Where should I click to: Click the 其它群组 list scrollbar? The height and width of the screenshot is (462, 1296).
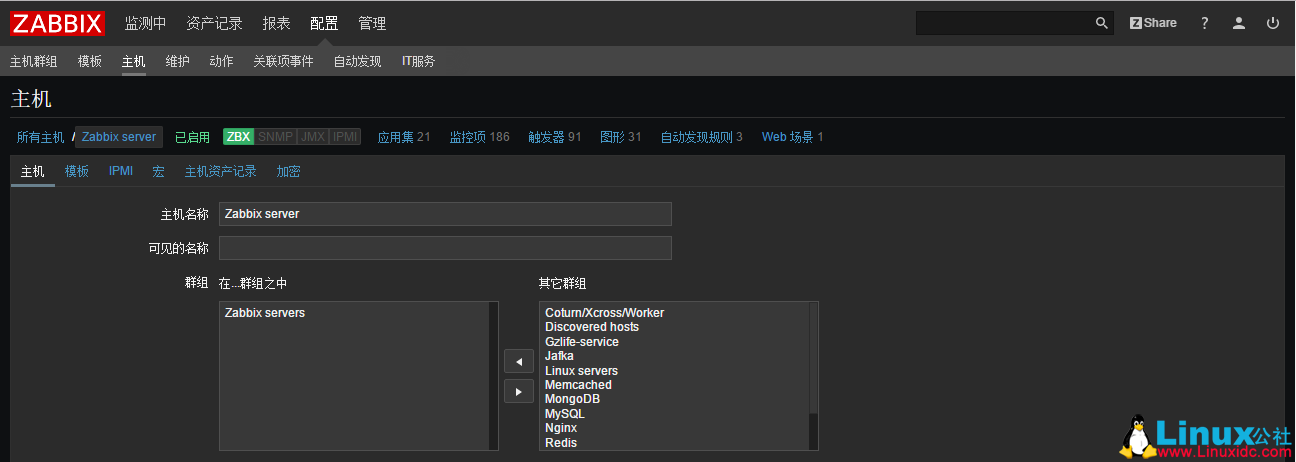(x=813, y=376)
